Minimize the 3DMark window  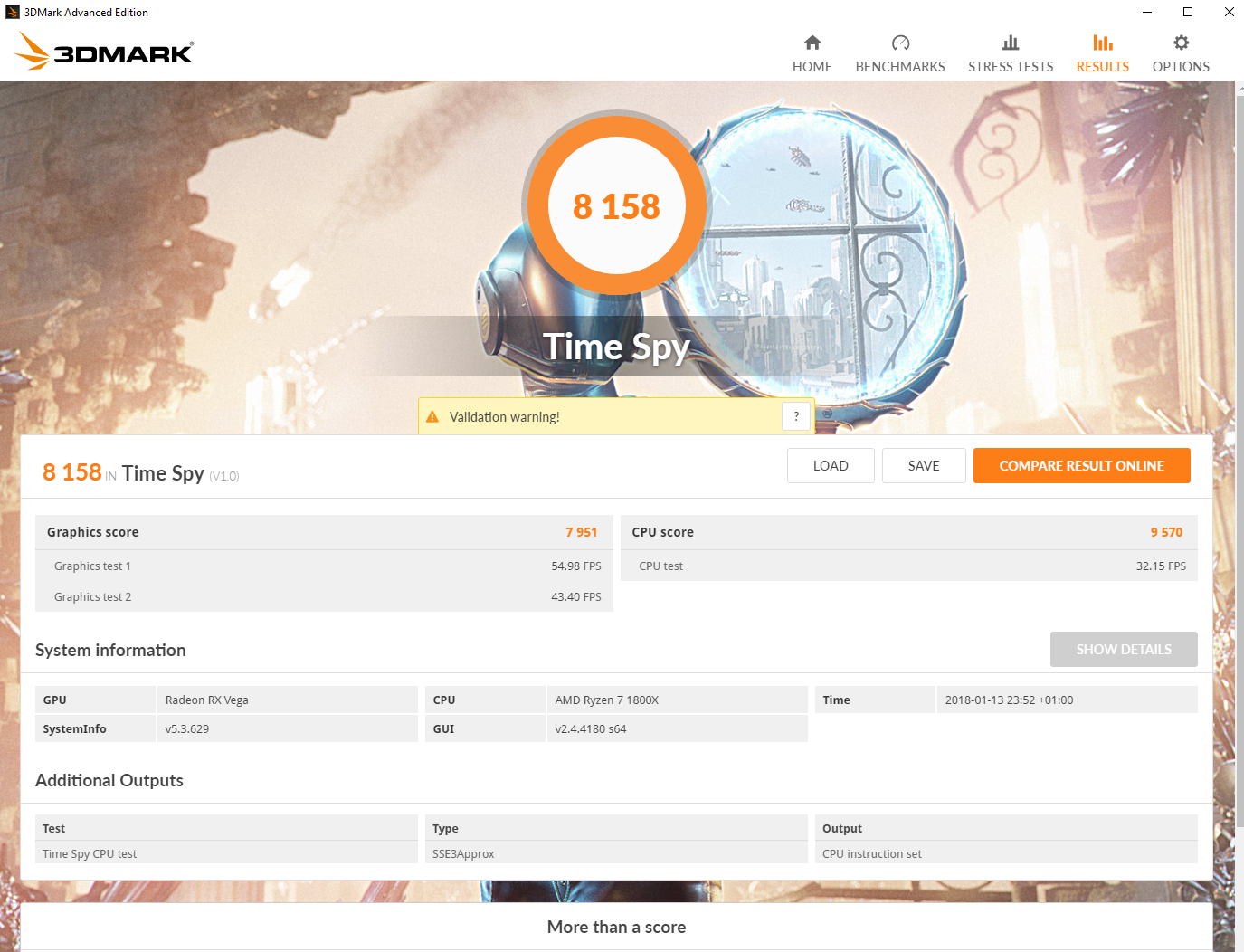click(1147, 12)
